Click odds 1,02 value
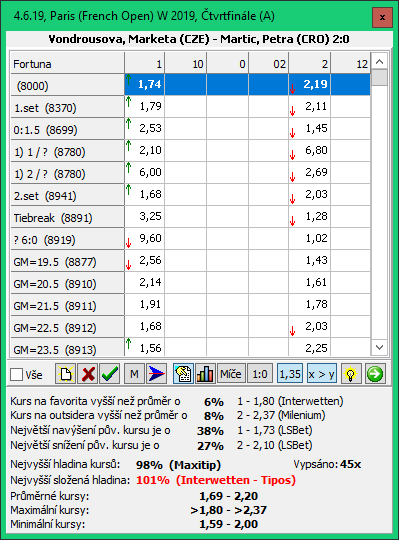 (309, 239)
